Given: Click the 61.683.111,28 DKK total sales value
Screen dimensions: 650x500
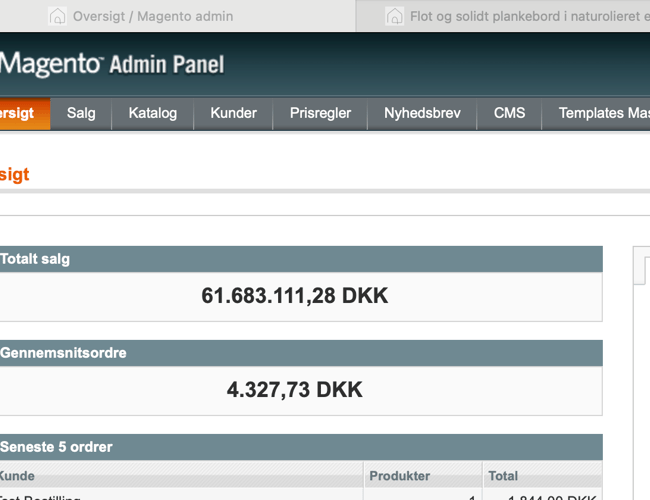Looking at the screenshot, I should [x=295, y=296].
